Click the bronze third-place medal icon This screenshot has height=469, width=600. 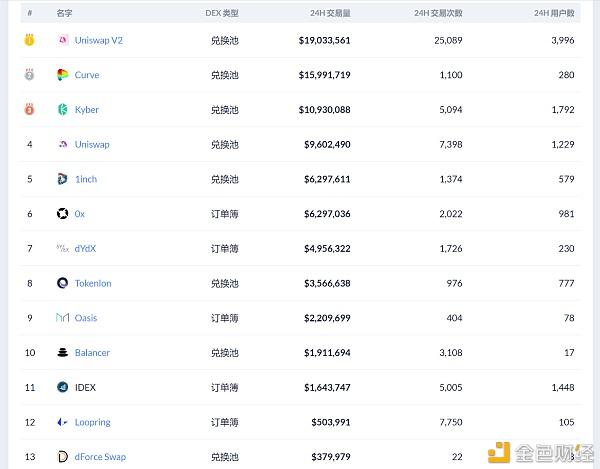pyautogui.click(x=30, y=110)
